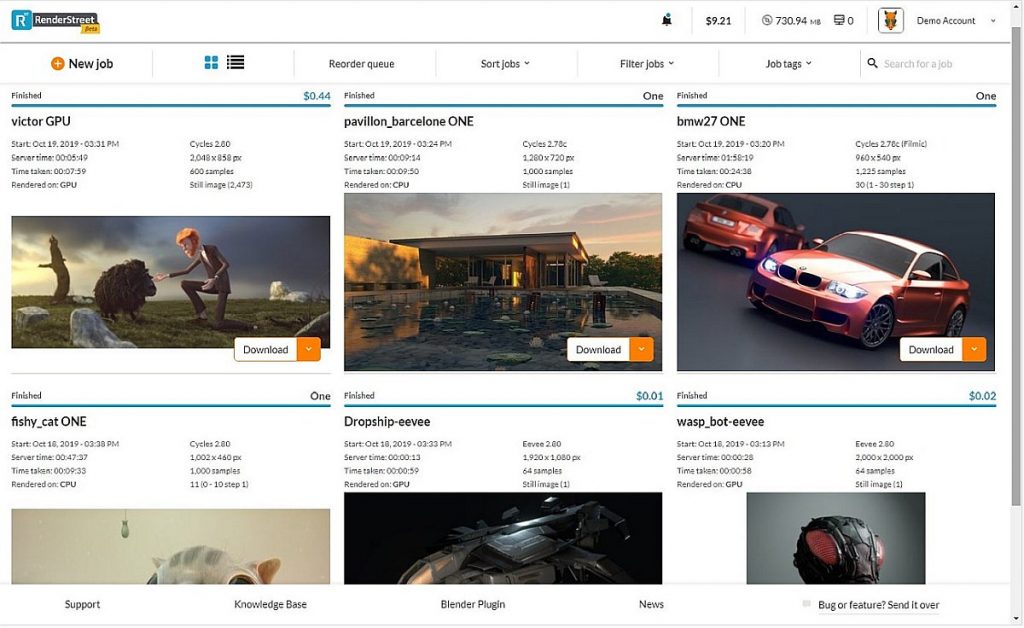This screenshot has width=1024, height=628.
Task: Expand the Download options for victor GPU
Action: pos(308,349)
